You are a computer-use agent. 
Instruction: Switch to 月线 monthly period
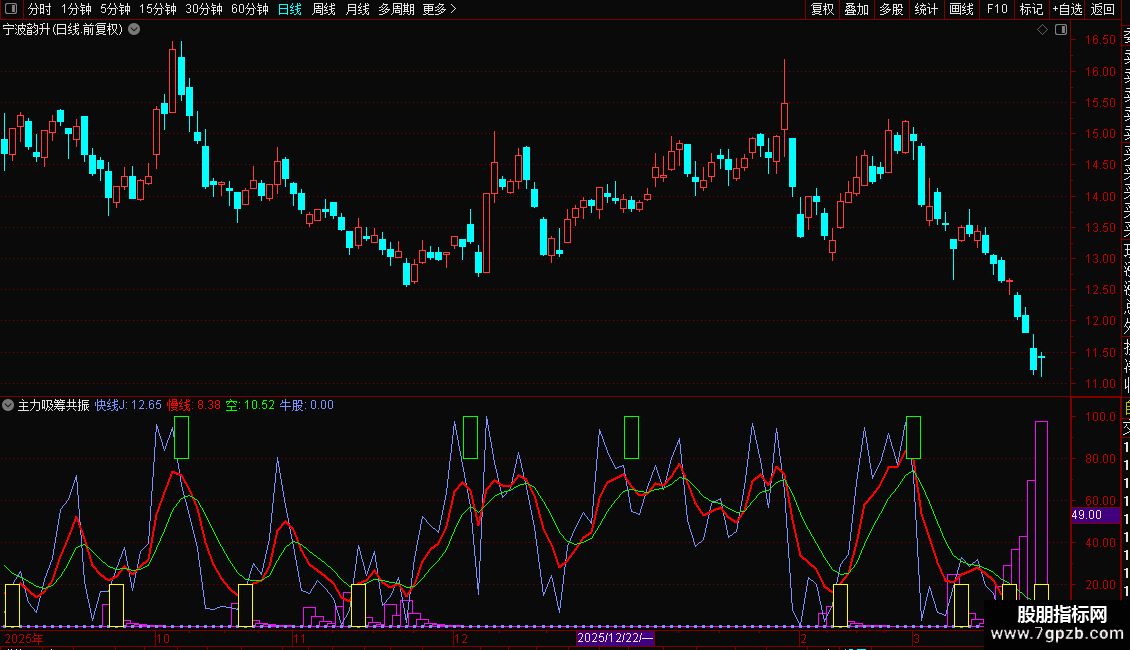357,9
